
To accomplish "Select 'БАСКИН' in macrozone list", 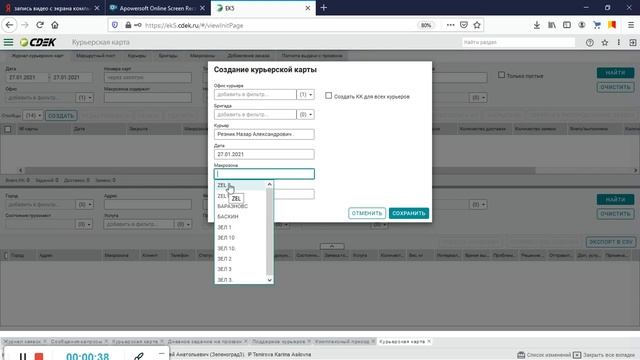I will (x=240, y=216).
